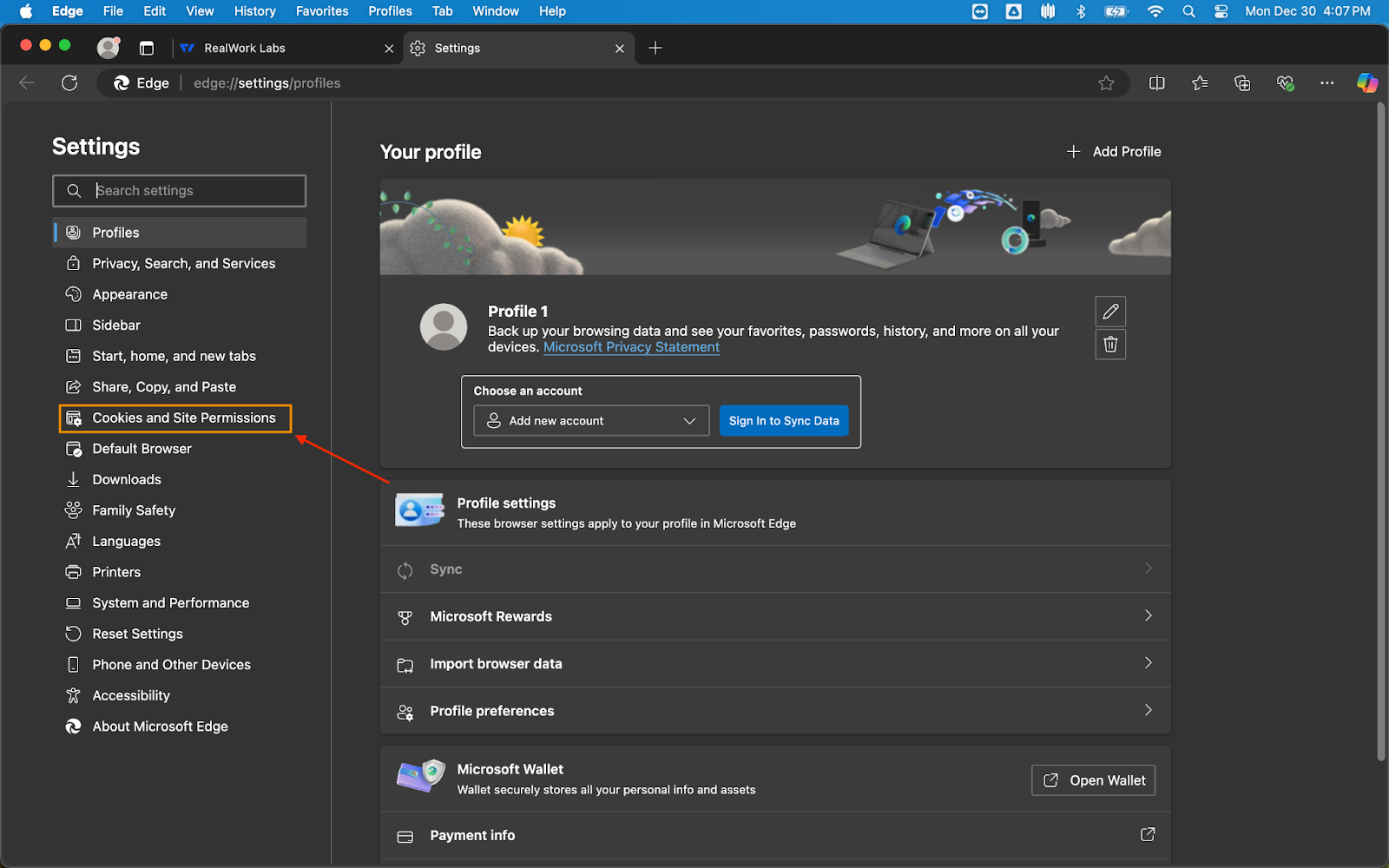Go to Appearance settings
Screen dimensions: 1389x868
click(x=179, y=294)
